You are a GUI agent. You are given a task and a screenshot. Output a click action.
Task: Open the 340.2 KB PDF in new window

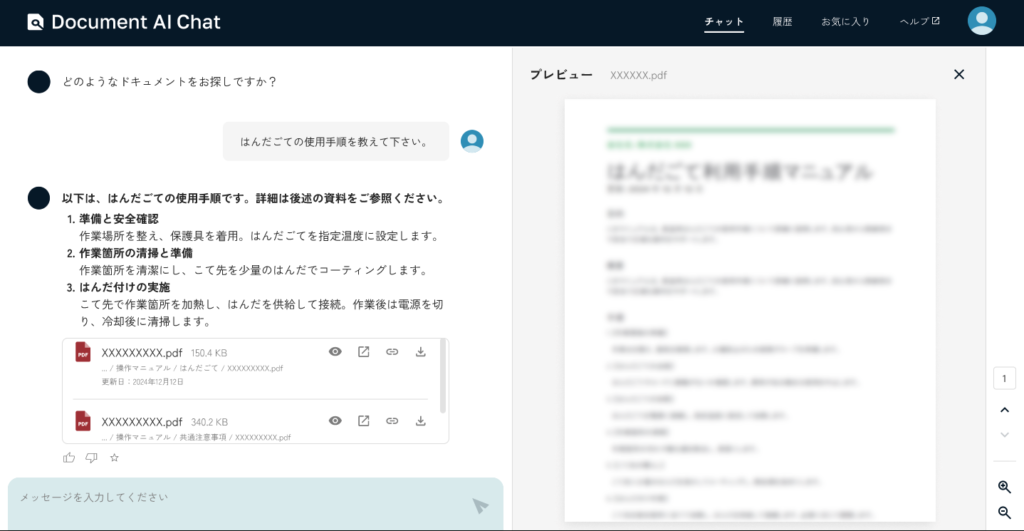[364, 421]
